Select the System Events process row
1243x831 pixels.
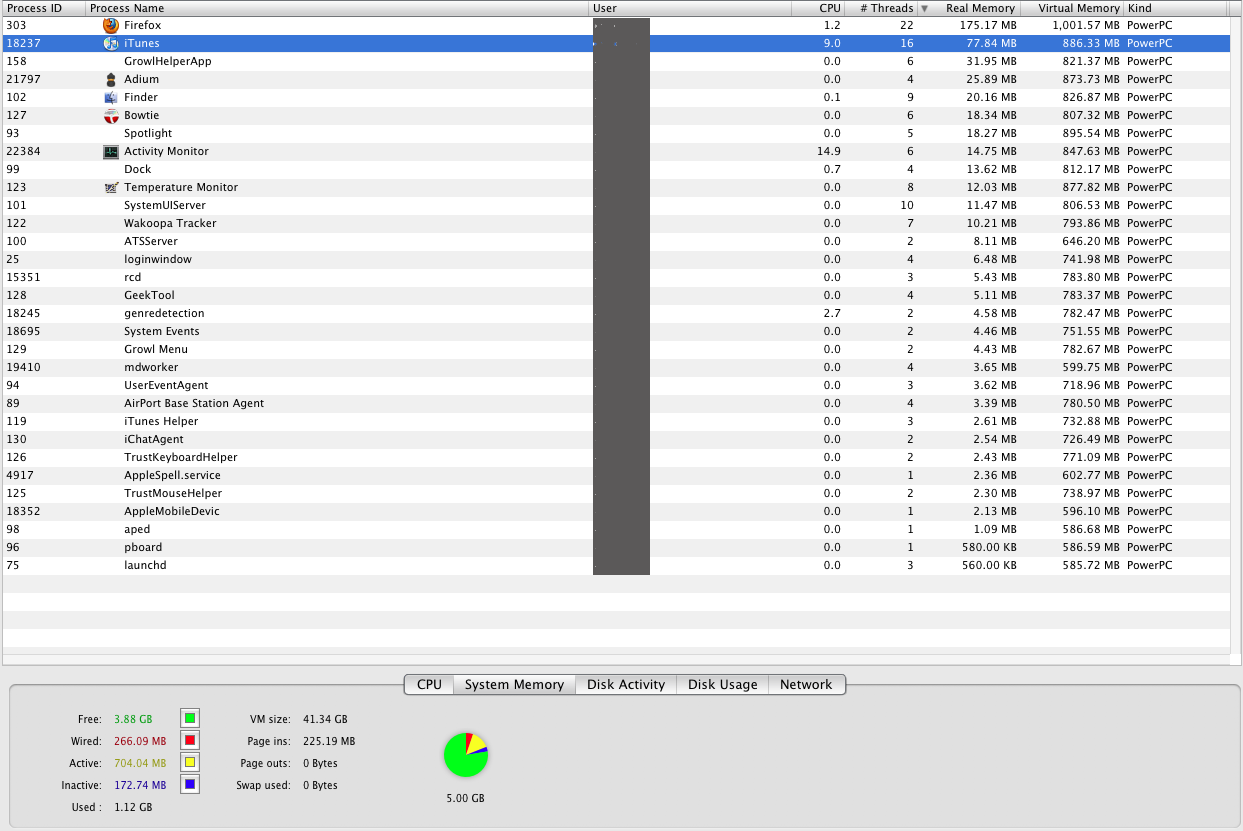click(x=616, y=331)
